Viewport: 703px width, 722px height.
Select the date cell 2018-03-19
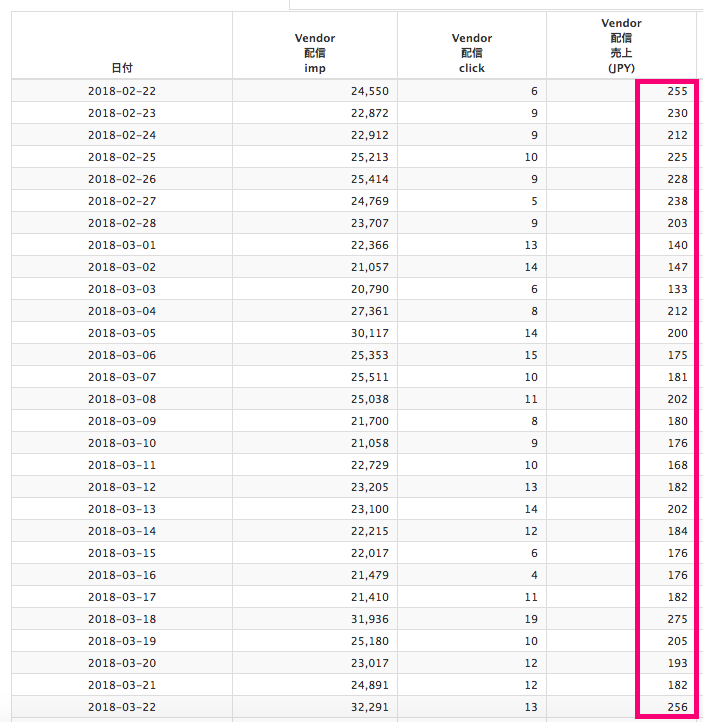(x=122, y=641)
